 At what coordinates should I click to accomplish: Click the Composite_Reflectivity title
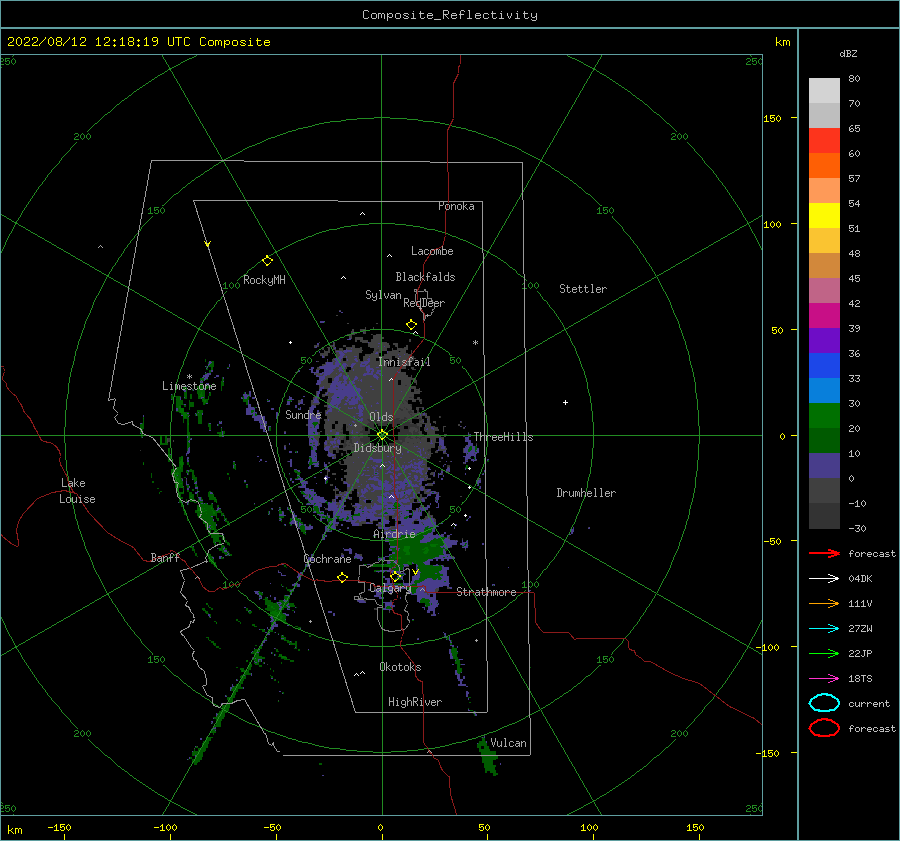tap(450, 15)
